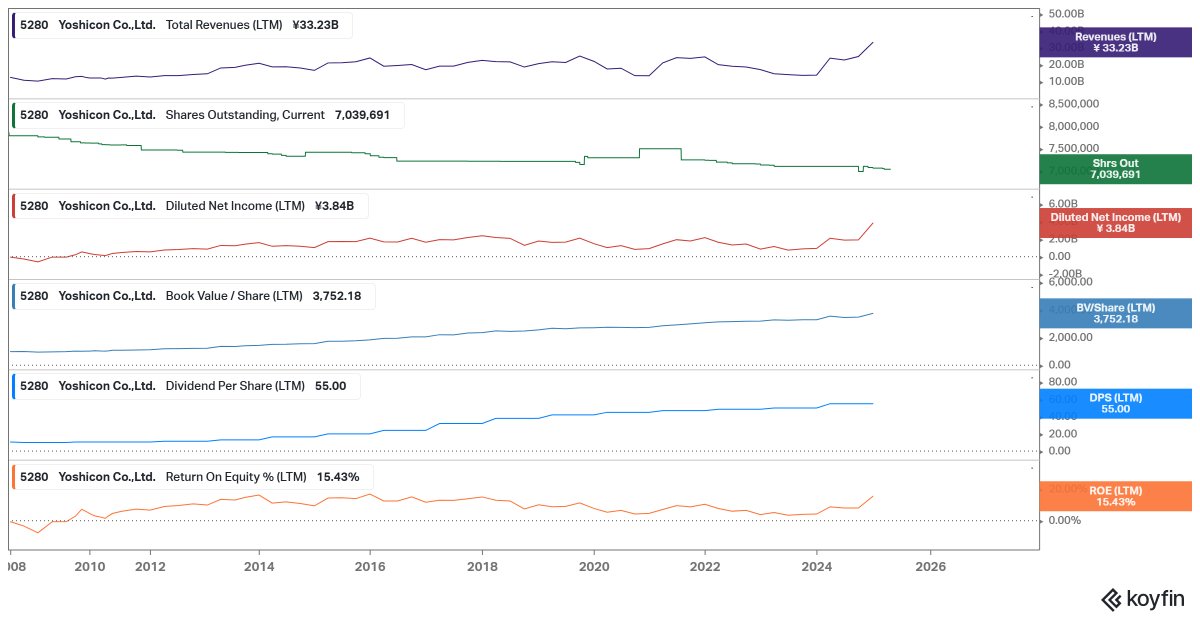Click the purple Revenues (LTM) value badge
This screenshot has width=1200, height=620.
[x=1115, y=42]
